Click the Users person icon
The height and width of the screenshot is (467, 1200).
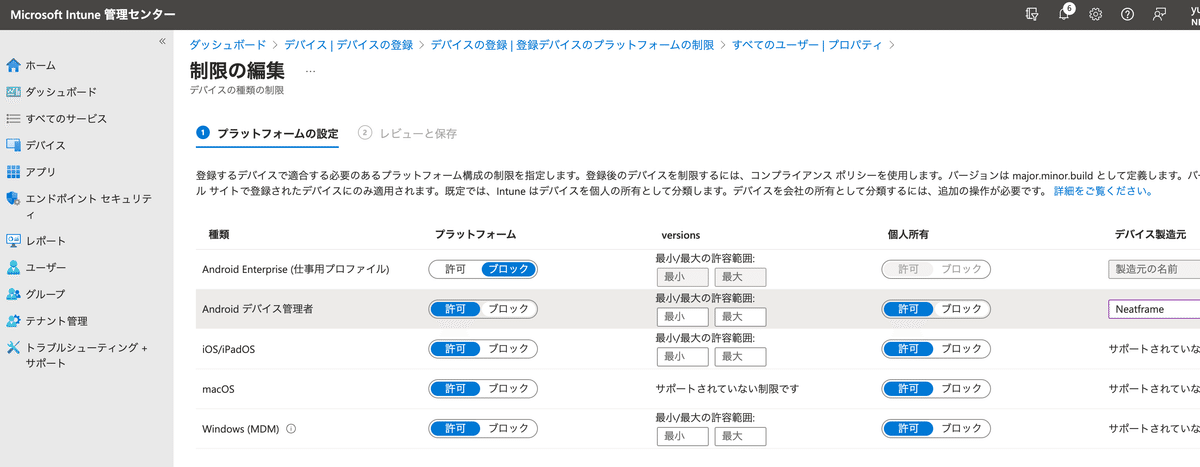coord(13,268)
